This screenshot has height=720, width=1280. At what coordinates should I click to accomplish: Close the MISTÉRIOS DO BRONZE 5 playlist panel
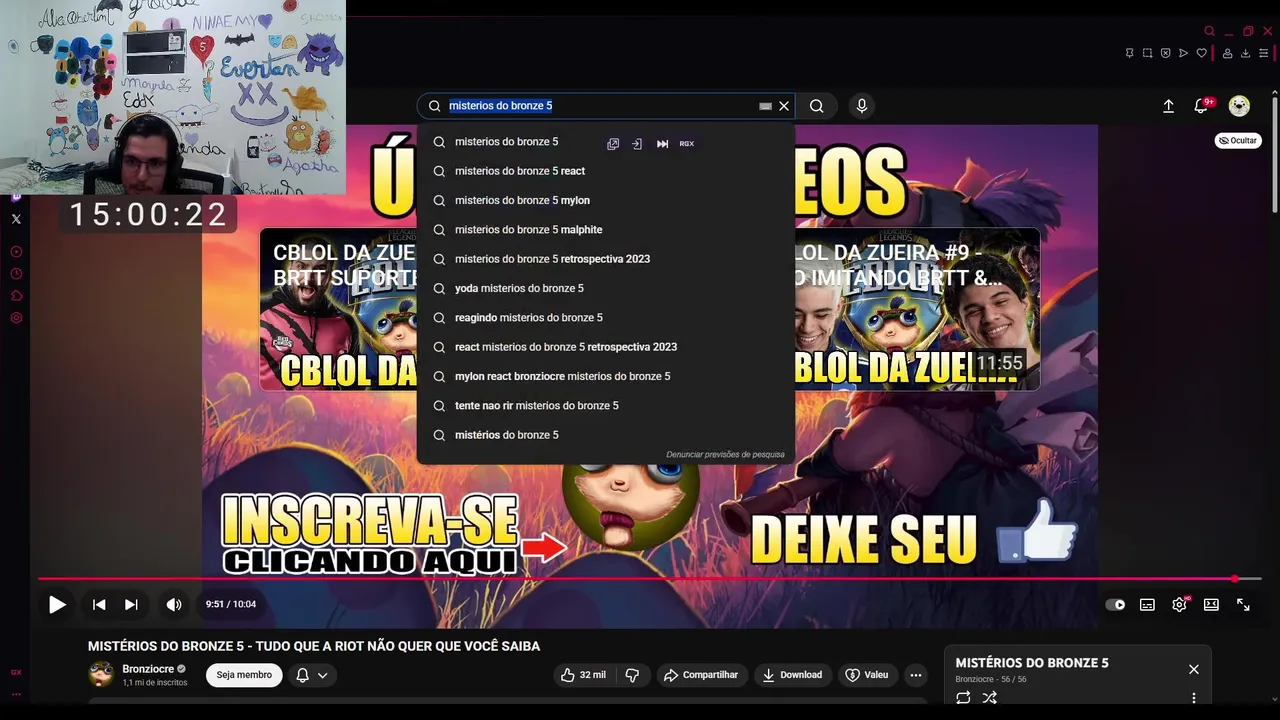click(1193, 669)
